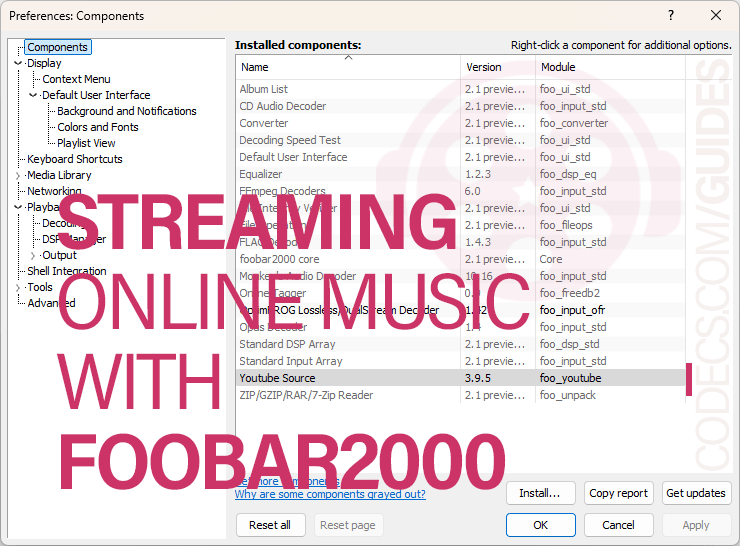Select Default User Interface tree item
740x546 pixels.
point(96,95)
